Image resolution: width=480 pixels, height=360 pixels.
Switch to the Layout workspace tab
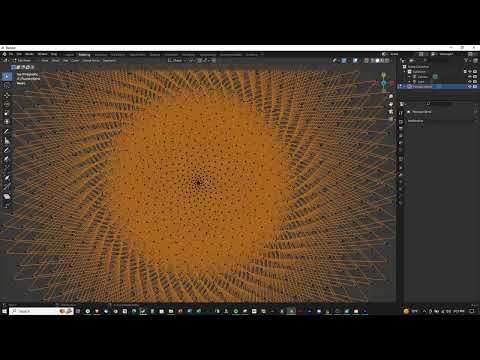(69, 55)
